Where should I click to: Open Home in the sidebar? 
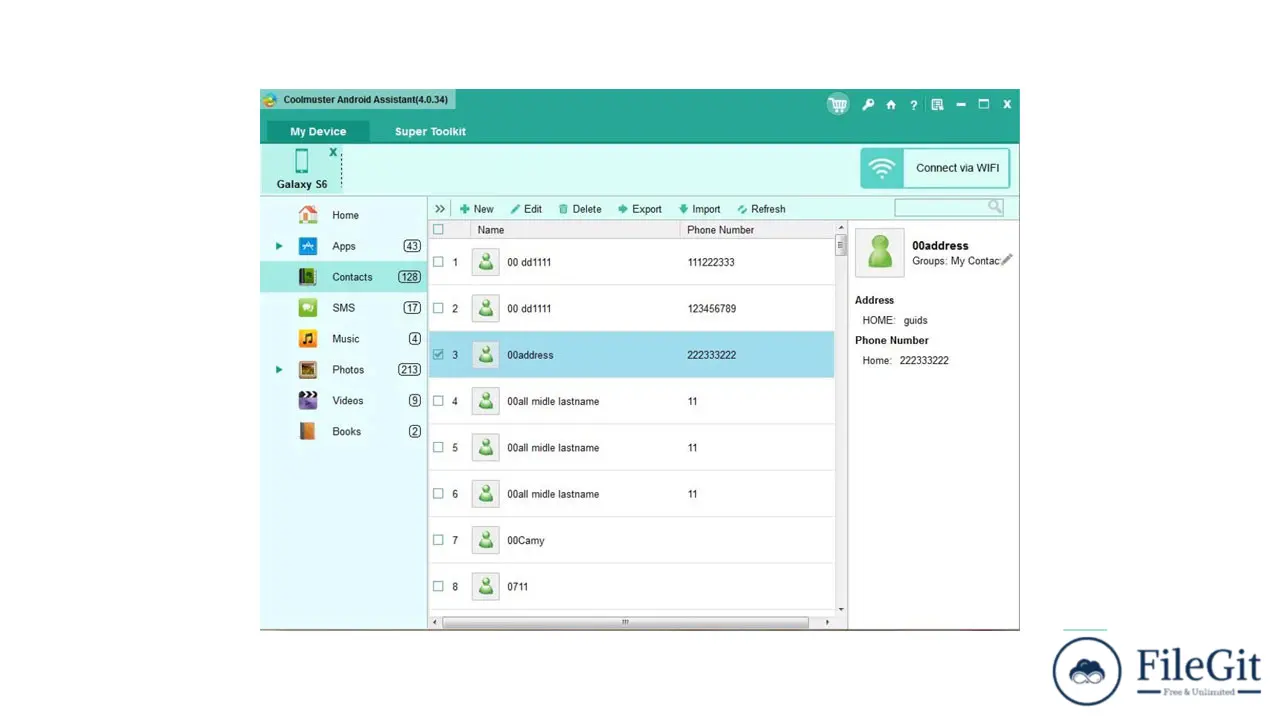(x=343, y=215)
